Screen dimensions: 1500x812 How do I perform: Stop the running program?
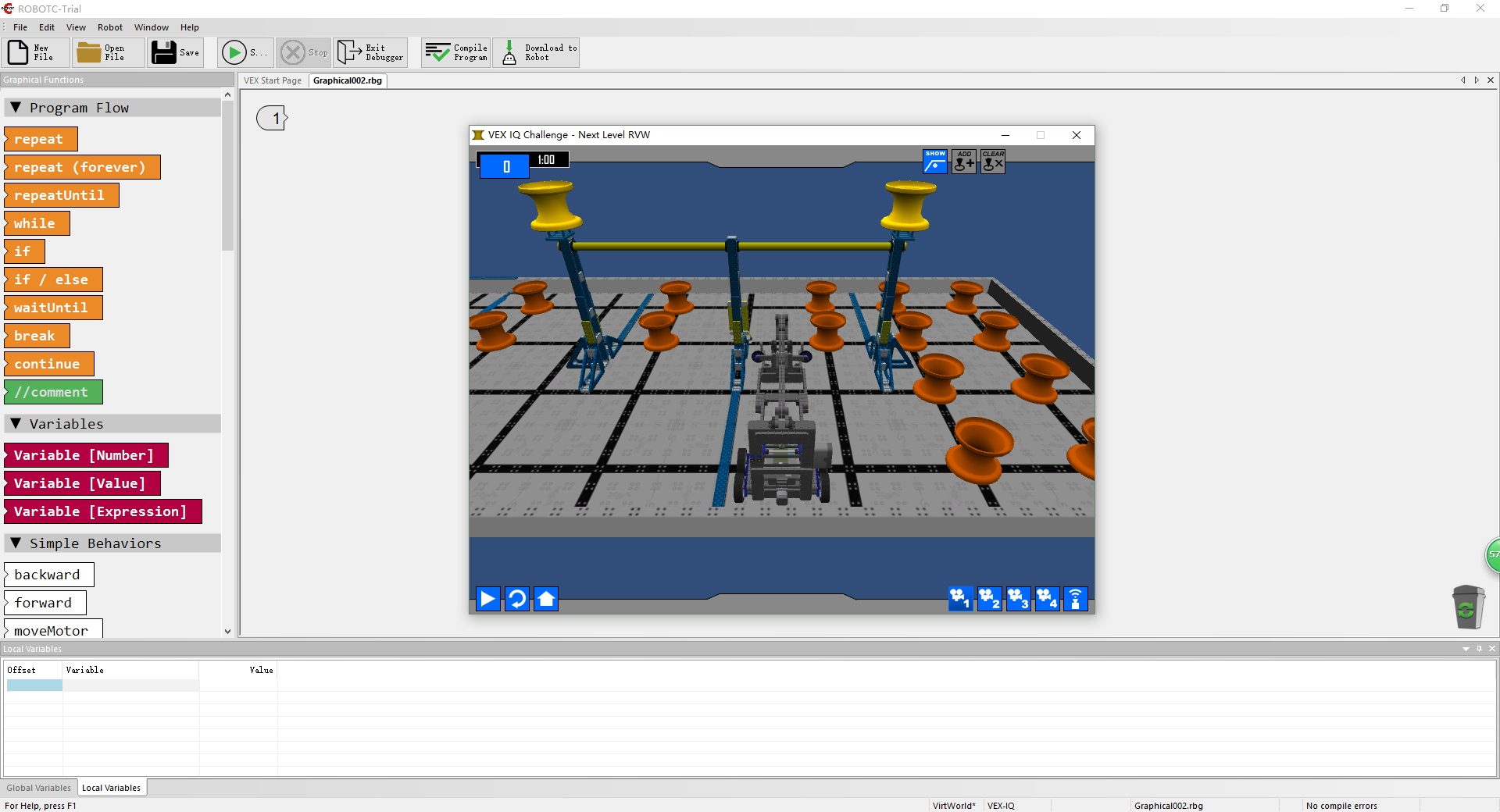coord(304,52)
